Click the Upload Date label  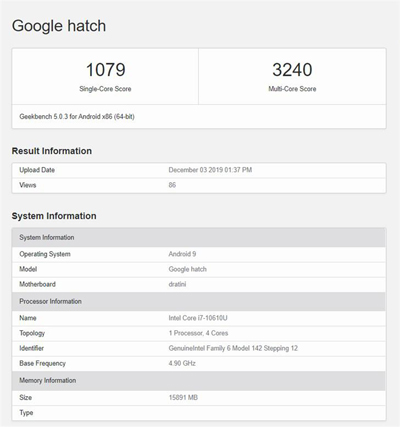point(37,170)
